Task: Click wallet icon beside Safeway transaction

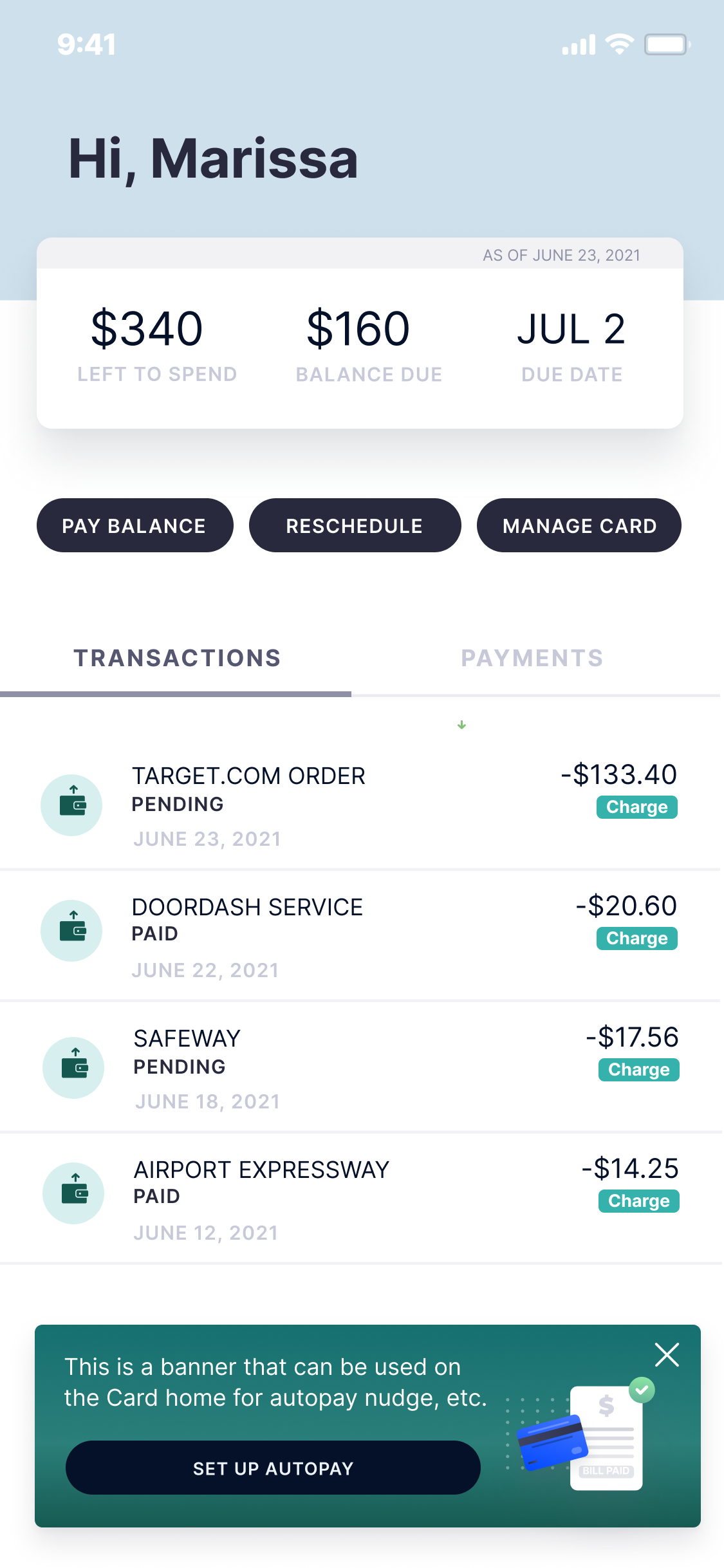Action: pyautogui.click(x=73, y=1067)
